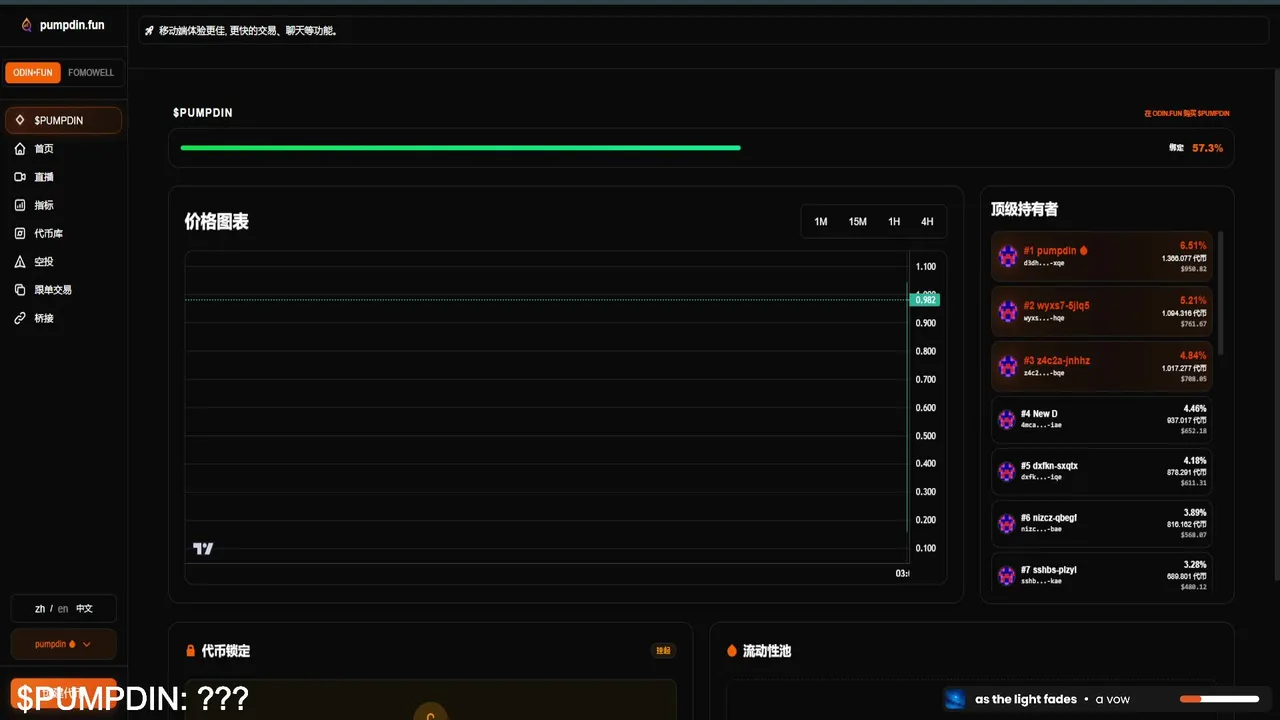Click the 0.982 current price label
The width and height of the screenshot is (1280, 720).
(925, 300)
